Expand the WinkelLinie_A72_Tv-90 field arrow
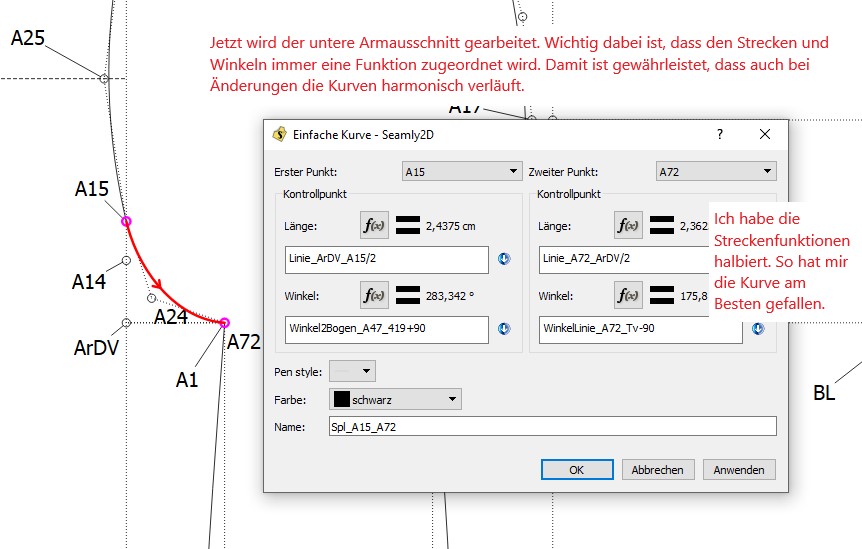This screenshot has width=862, height=549. pos(758,329)
